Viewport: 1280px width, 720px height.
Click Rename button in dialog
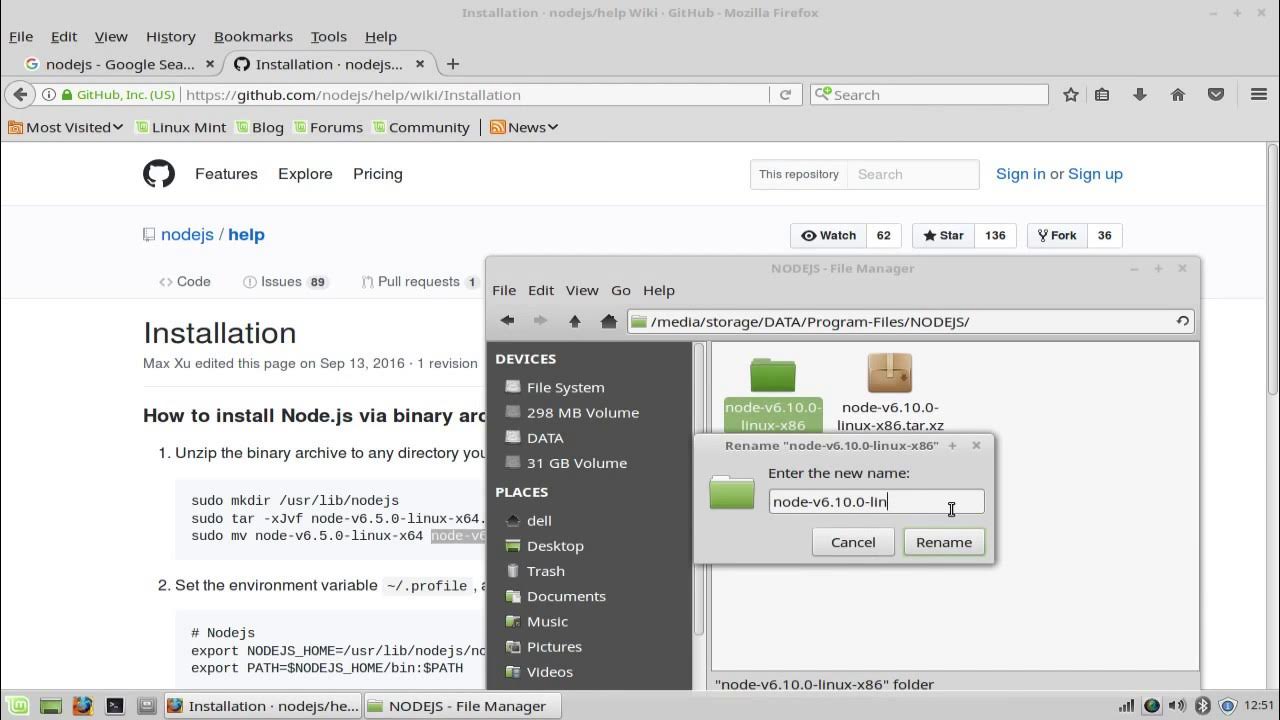click(944, 542)
